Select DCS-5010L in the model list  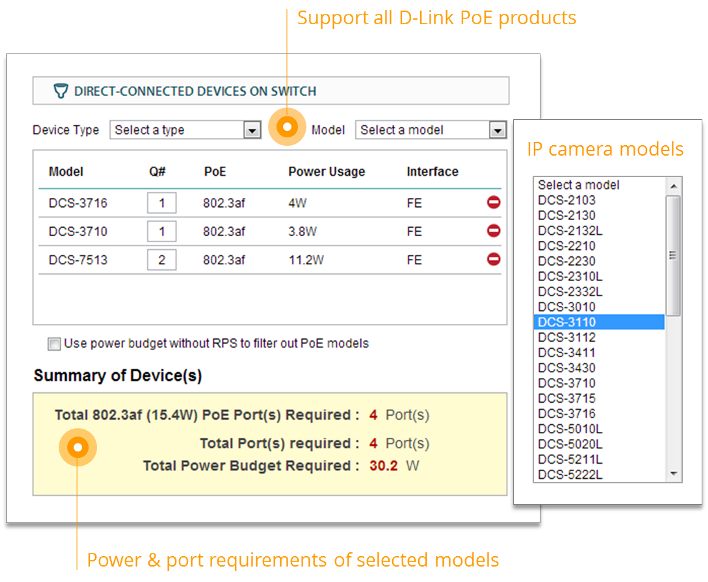tap(599, 429)
